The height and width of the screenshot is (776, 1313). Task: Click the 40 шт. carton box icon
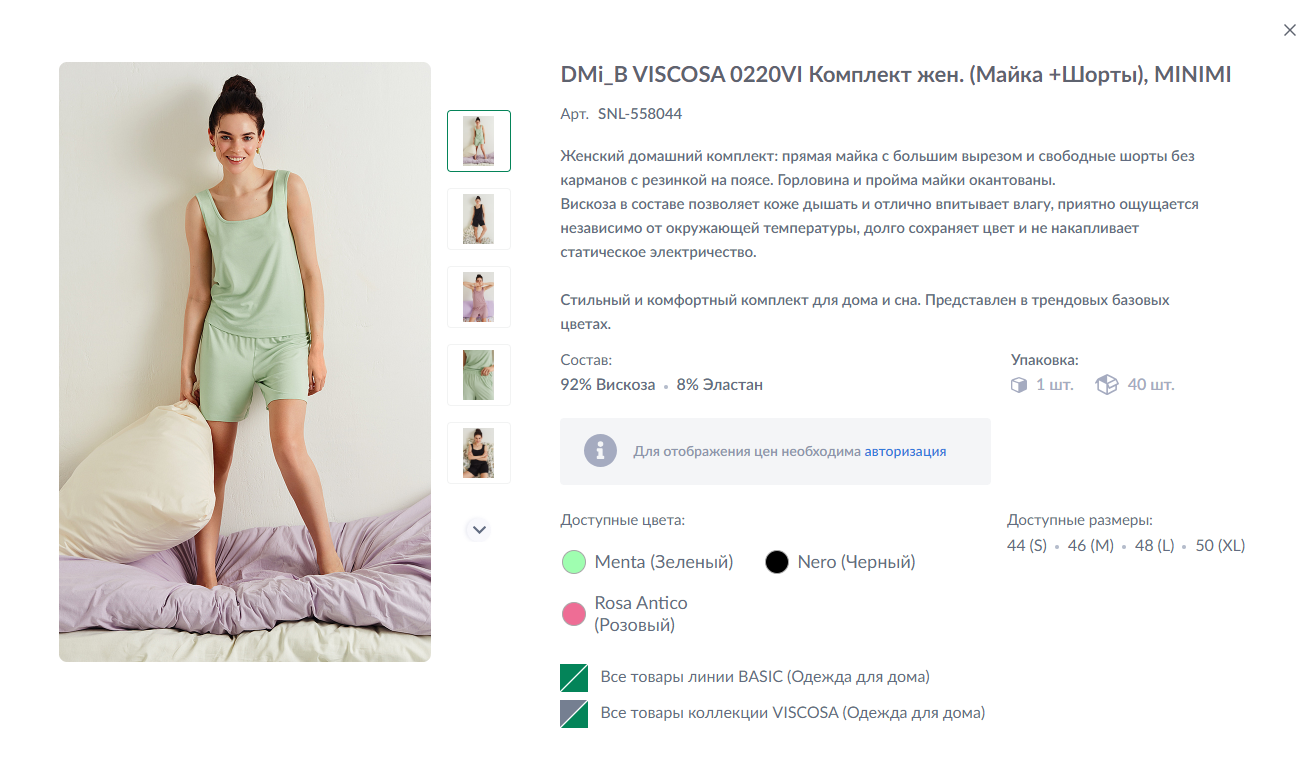pyautogui.click(x=1106, y=385)
